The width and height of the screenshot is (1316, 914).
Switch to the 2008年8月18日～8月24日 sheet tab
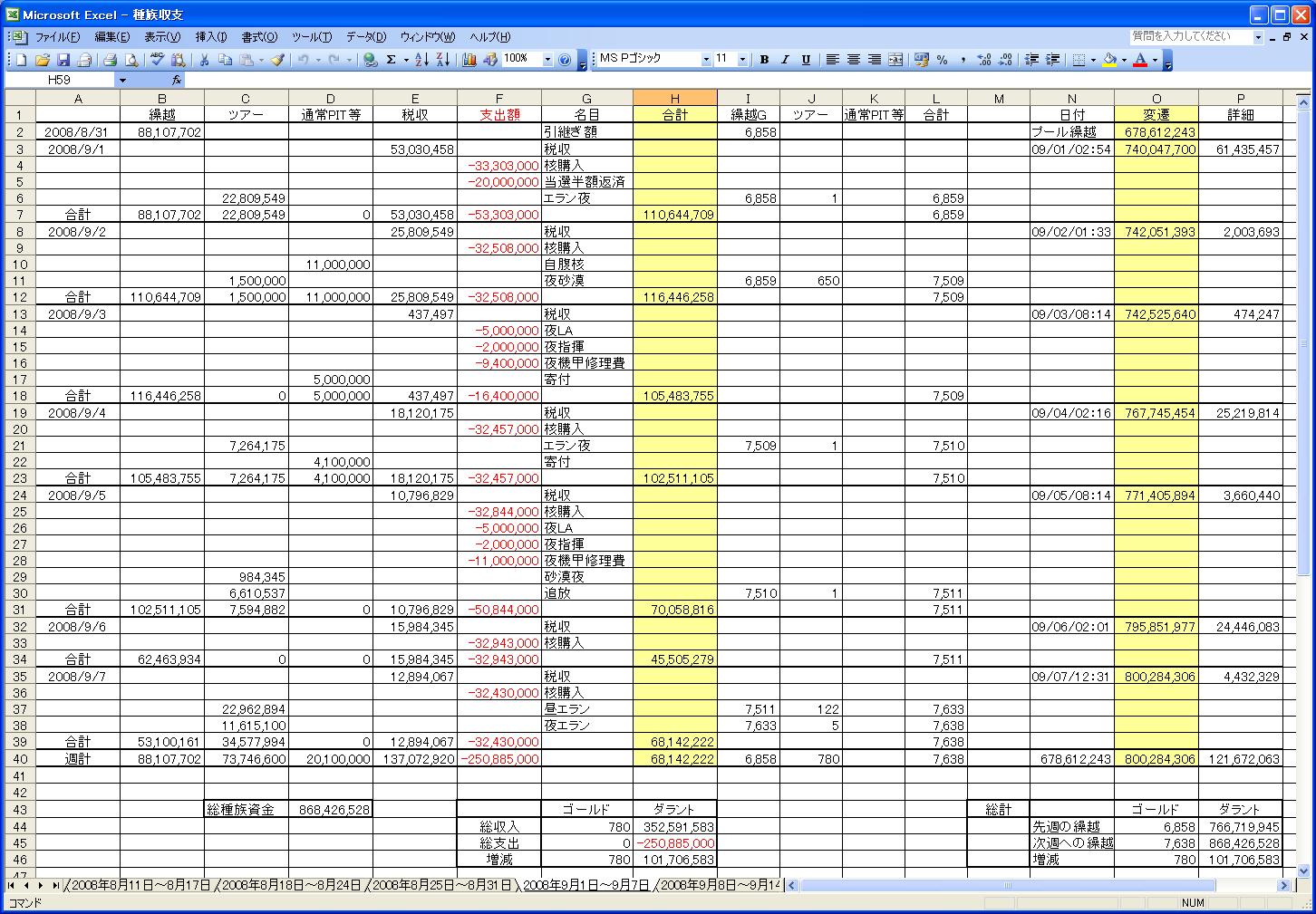[291, 885]
